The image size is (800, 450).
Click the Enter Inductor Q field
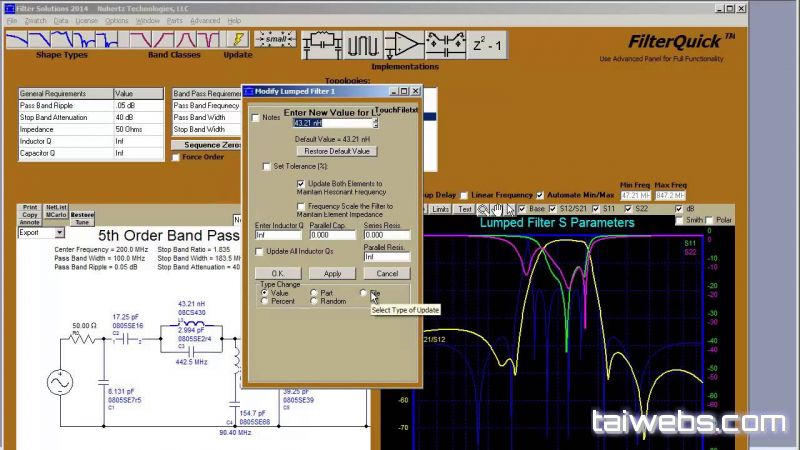point(276,235)
